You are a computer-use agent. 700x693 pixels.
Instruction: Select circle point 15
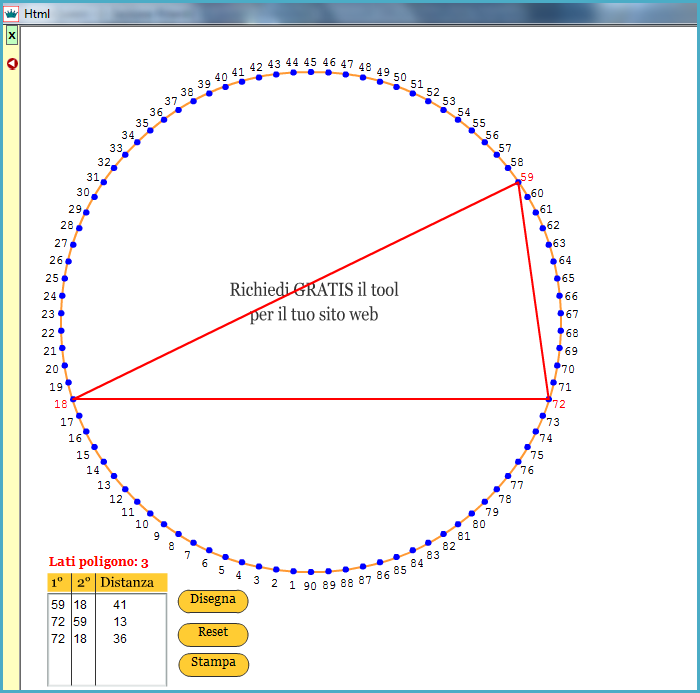pyautogui.click(x=94, y=447)
